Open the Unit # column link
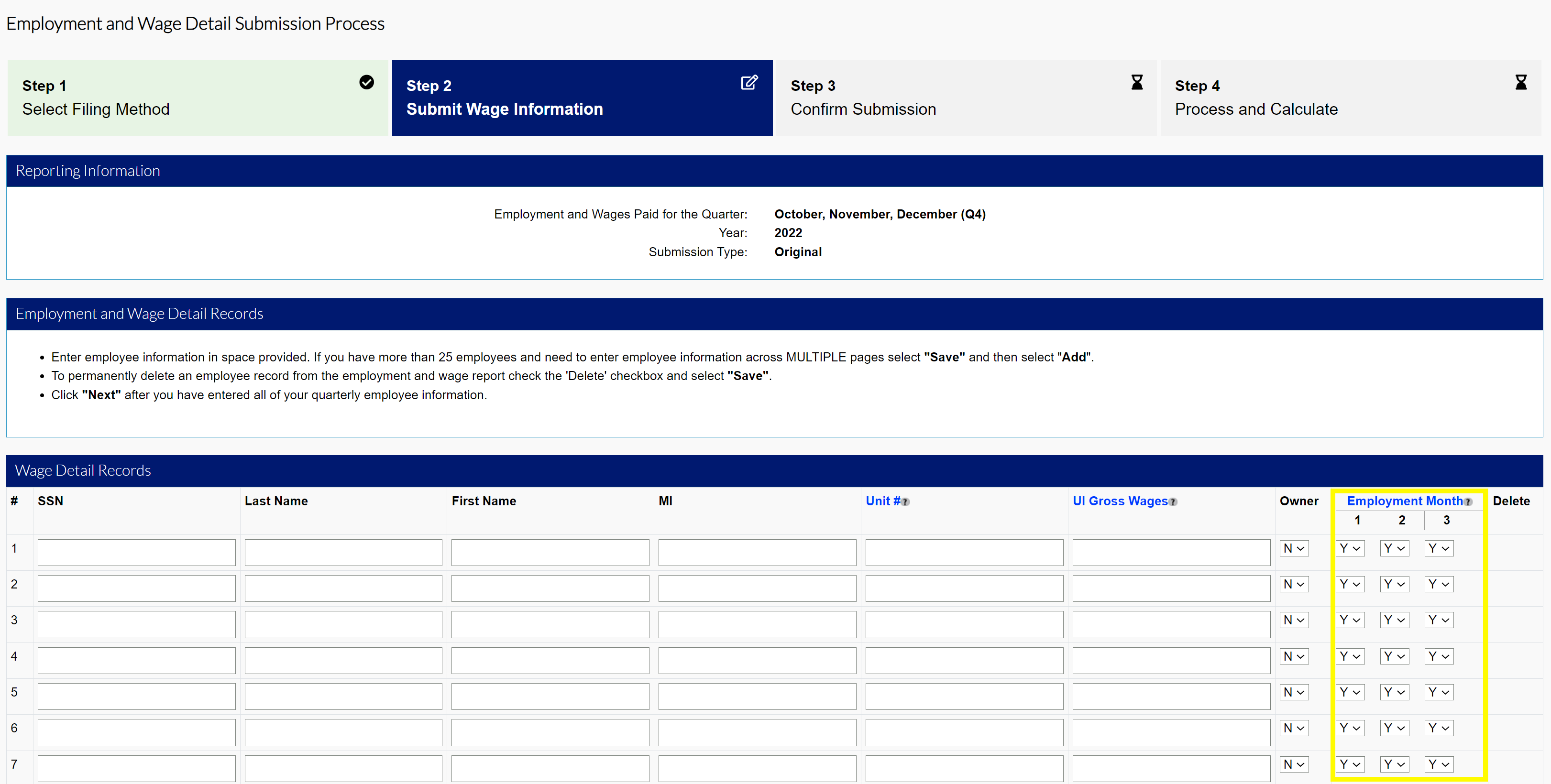The image size is (1551, 784). (883, 501)
